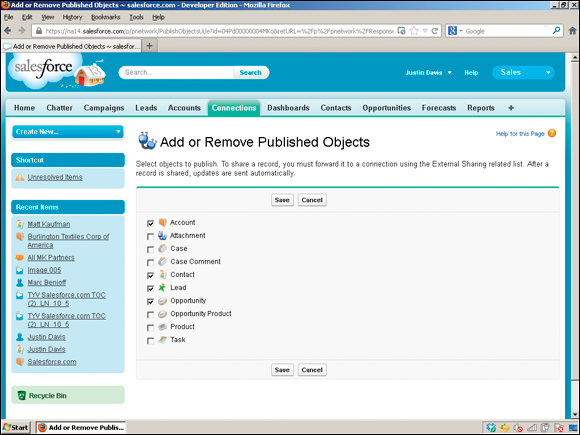580x435 pixels.
Task: Click the browser back arrow
Action: click(x=8, y=31)
